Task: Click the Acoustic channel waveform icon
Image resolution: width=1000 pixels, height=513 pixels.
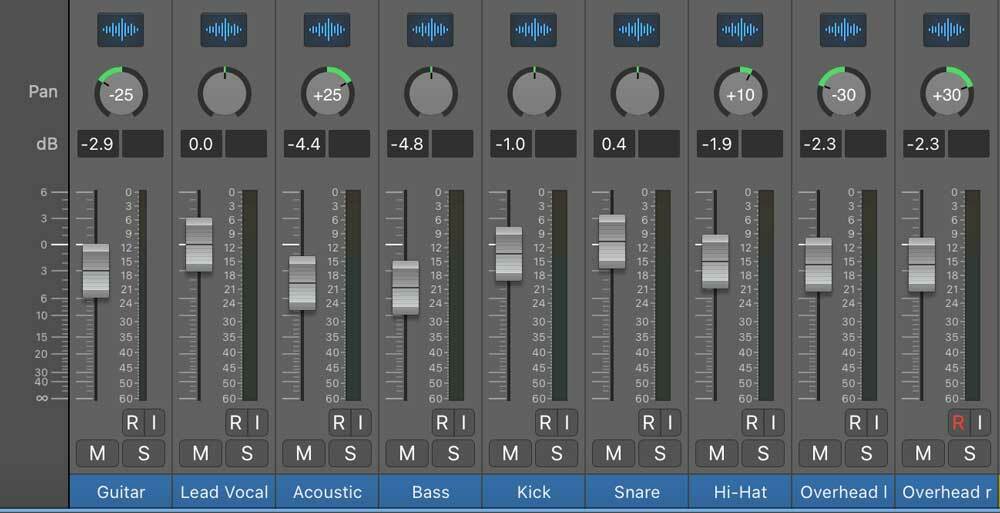Action: tap(327, 29)
